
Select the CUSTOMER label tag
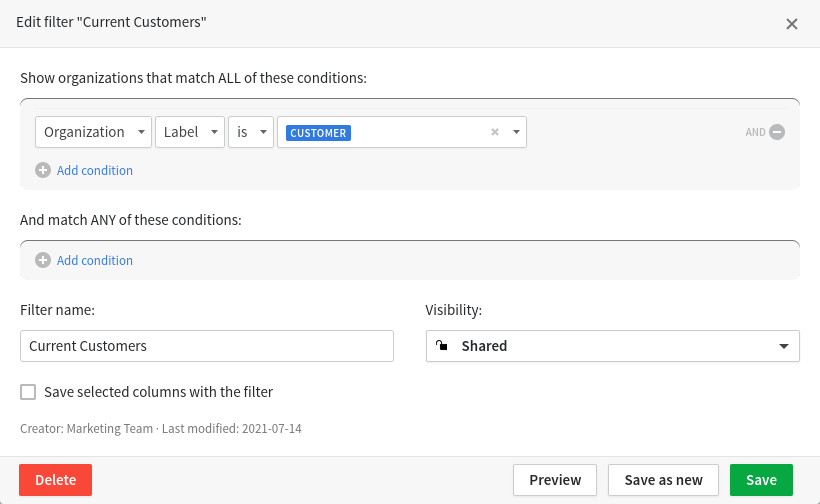[x=318, y=133]
